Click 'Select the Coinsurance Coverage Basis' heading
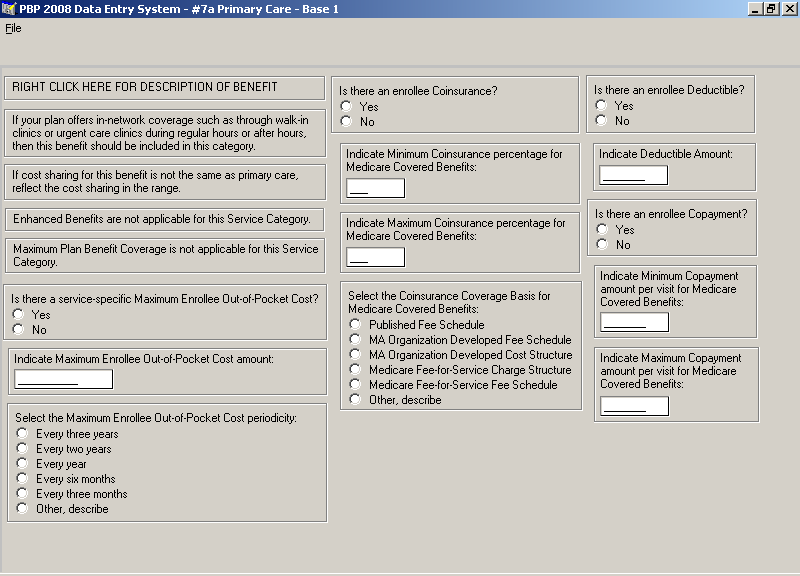The height and width of the screenshot is (576, 800). click(x=449, y=302)
